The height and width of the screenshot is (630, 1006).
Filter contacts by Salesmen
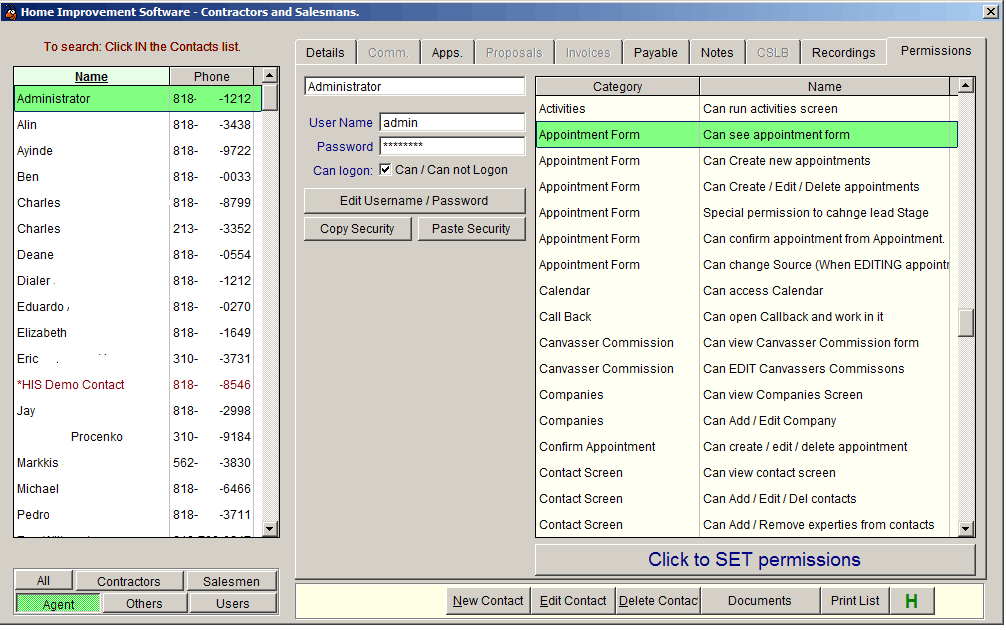pyautogui.click(x=232, y=581)
